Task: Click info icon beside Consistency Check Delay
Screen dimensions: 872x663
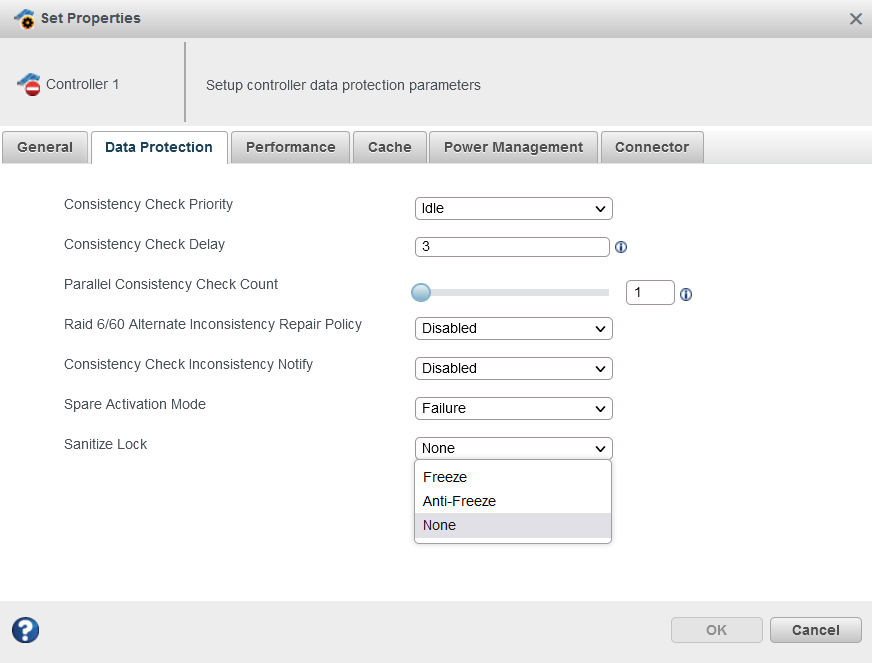Action: 621,248
